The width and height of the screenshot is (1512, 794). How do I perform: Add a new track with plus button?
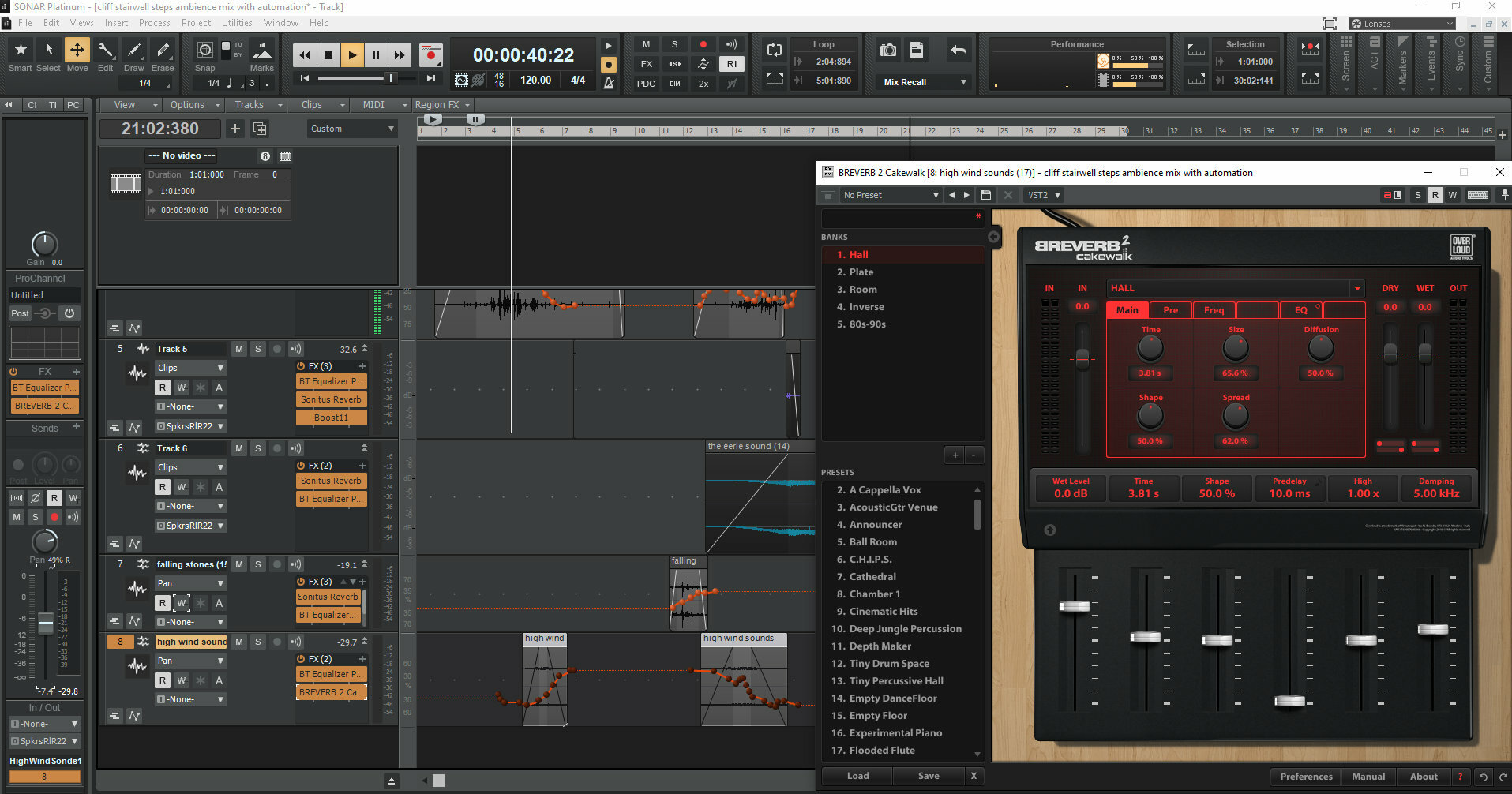tap(235, 129)
